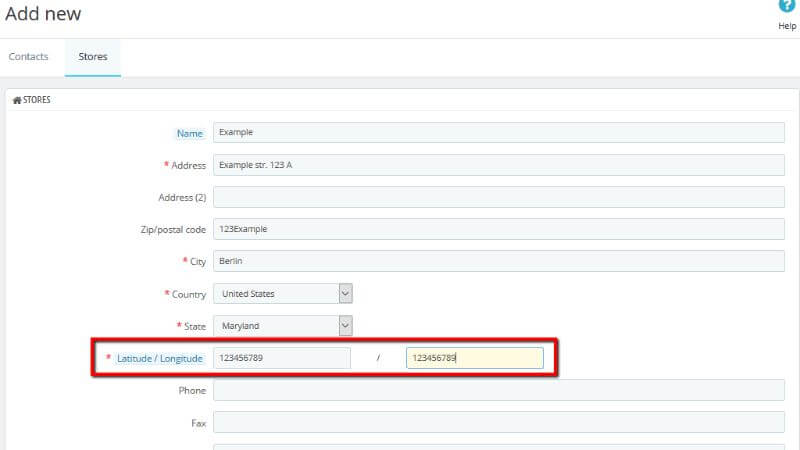Click the Latitude input field
The height and width of the screenshot is (450, 800).
pos(282,358)
